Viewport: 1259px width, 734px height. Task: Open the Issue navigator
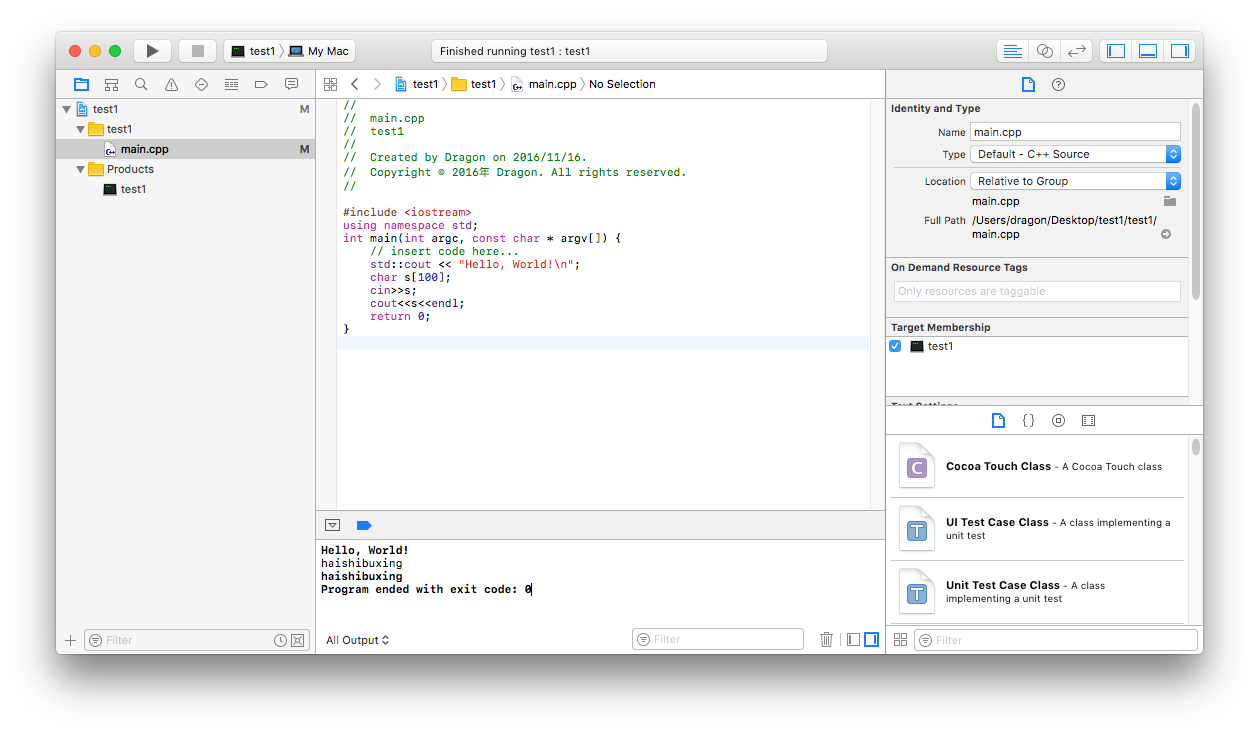pos(171,84)
